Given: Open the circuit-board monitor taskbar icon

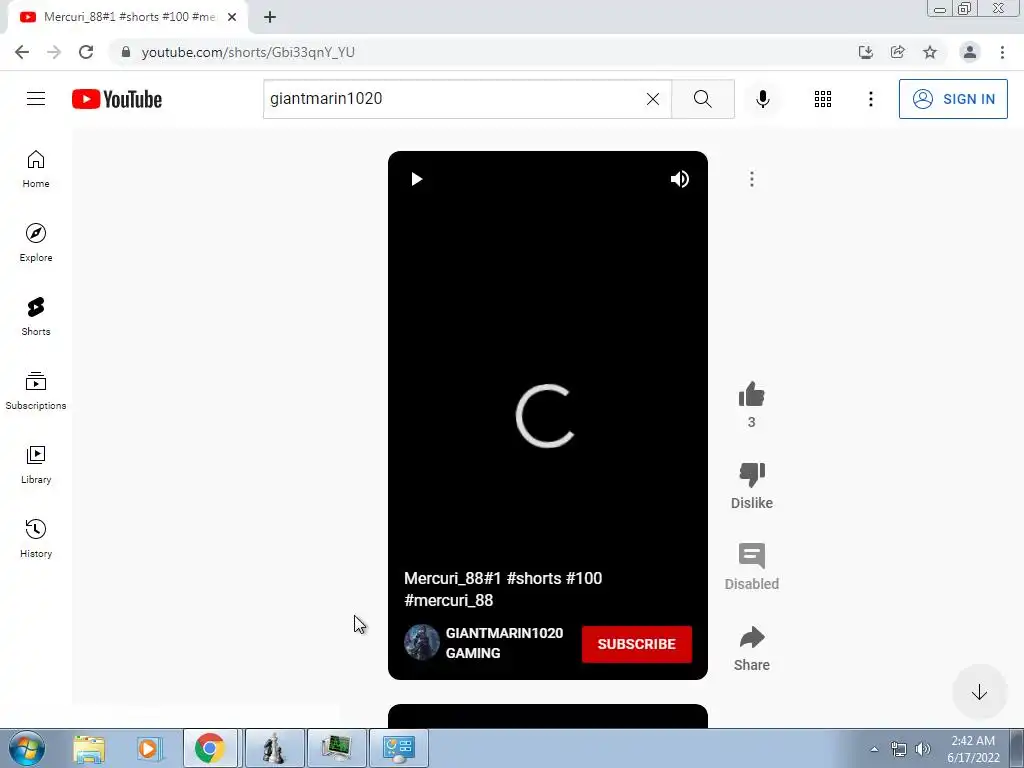Looking at the screenshot, I should (x=336, y=748).
